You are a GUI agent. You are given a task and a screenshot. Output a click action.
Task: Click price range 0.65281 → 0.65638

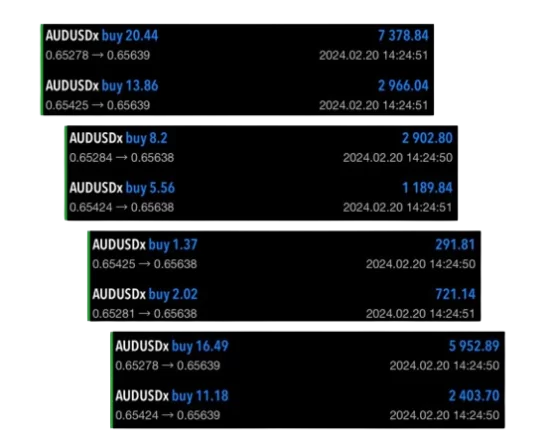coord(145,313)
